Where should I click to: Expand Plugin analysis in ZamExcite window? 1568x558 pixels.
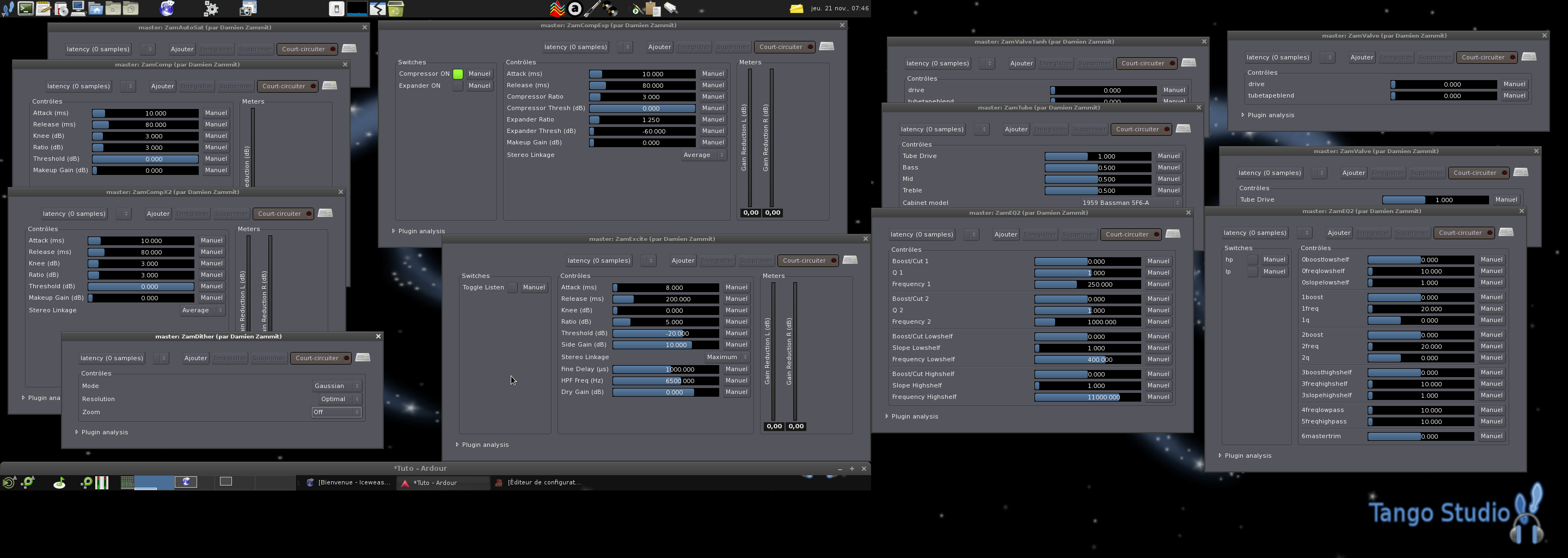click(485, 445)
